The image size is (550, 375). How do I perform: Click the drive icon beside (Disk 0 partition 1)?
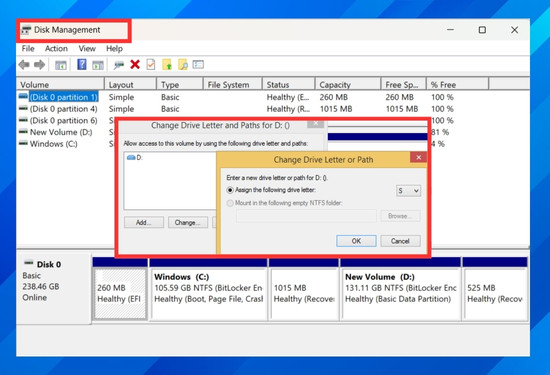tap(24, 96)
